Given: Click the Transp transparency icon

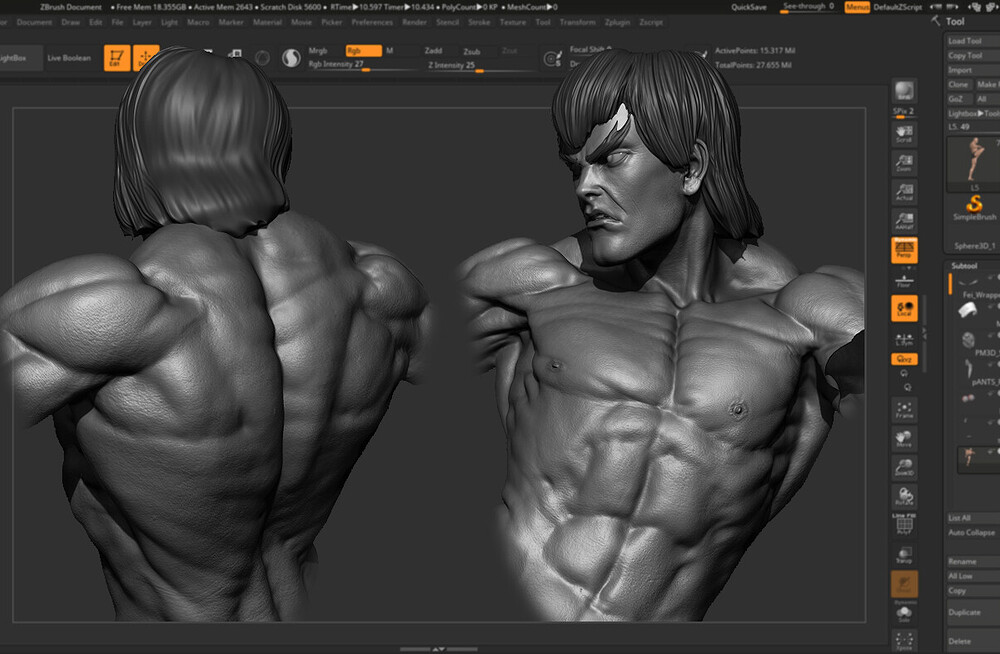Looking at the screenshot, I should (904, 554).
